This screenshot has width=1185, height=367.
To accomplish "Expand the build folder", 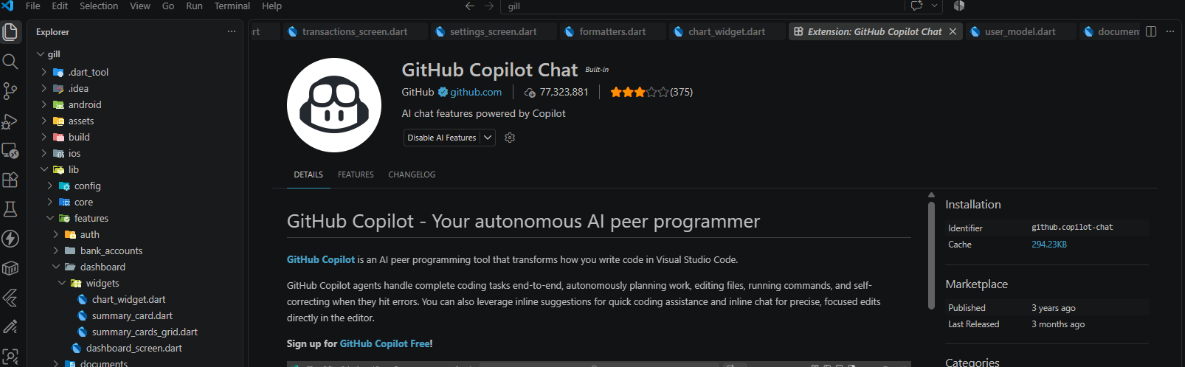I will coord(45,137).
